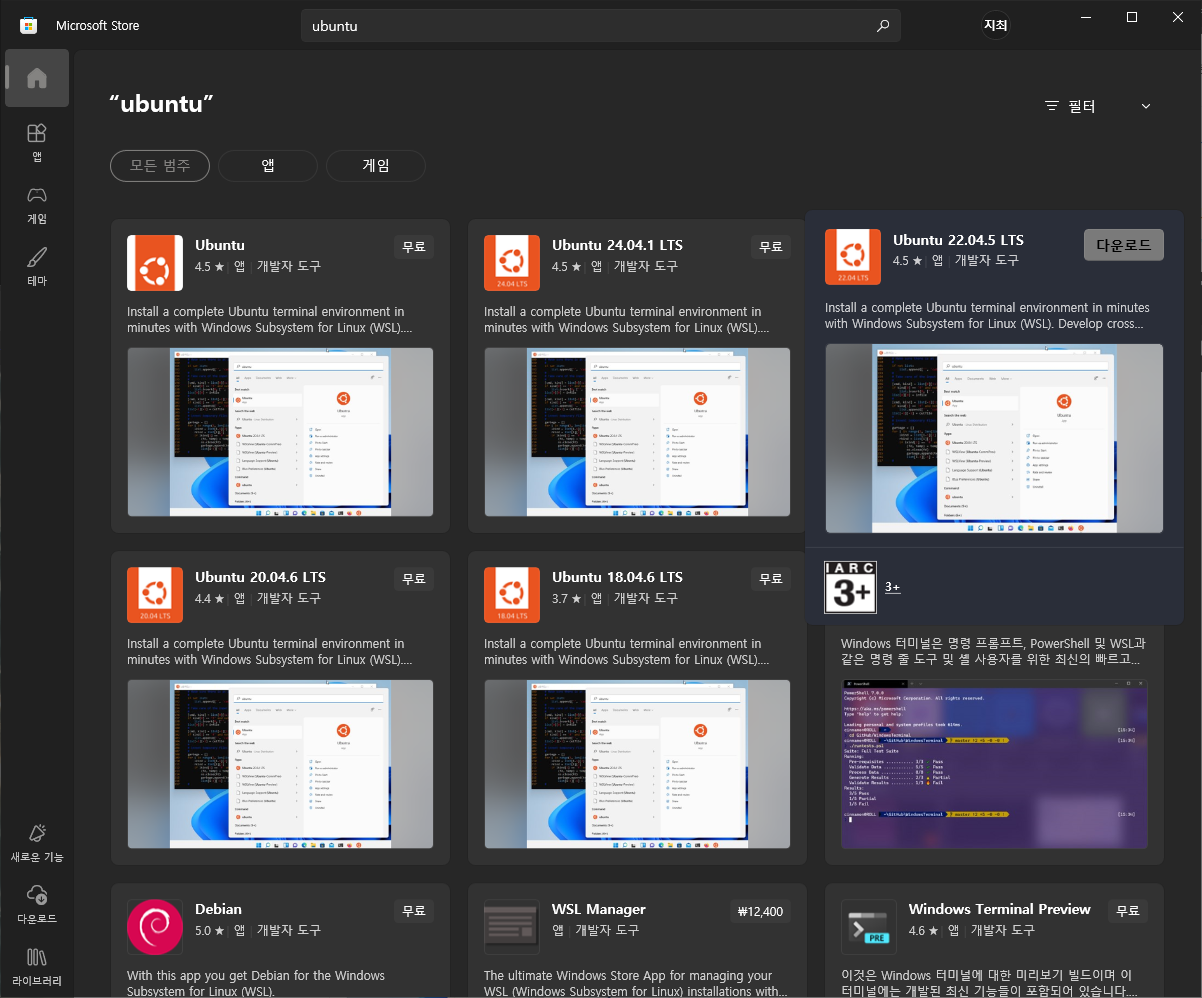Expand the 필터 dropdown chevron

[1146, 106]
